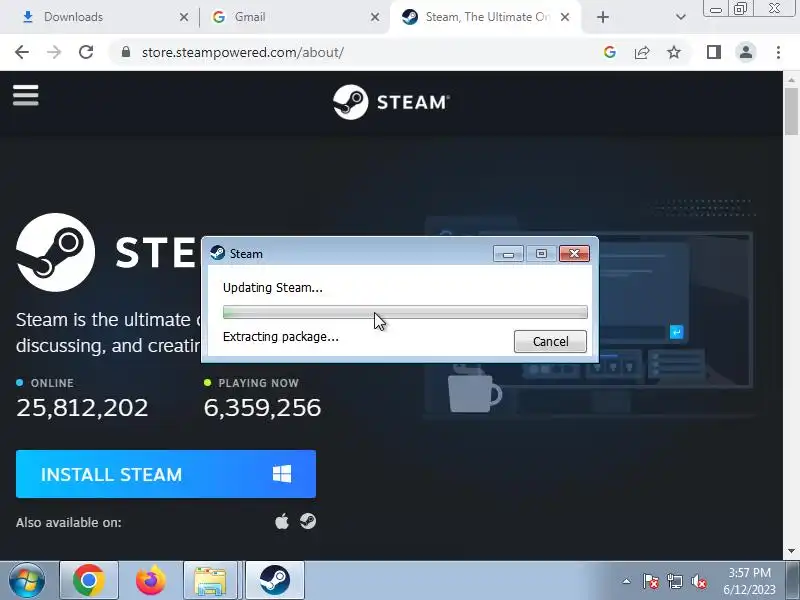Minimize the Steam updater dialog
This screenshot has width=800, height=600.
[508, 254]
